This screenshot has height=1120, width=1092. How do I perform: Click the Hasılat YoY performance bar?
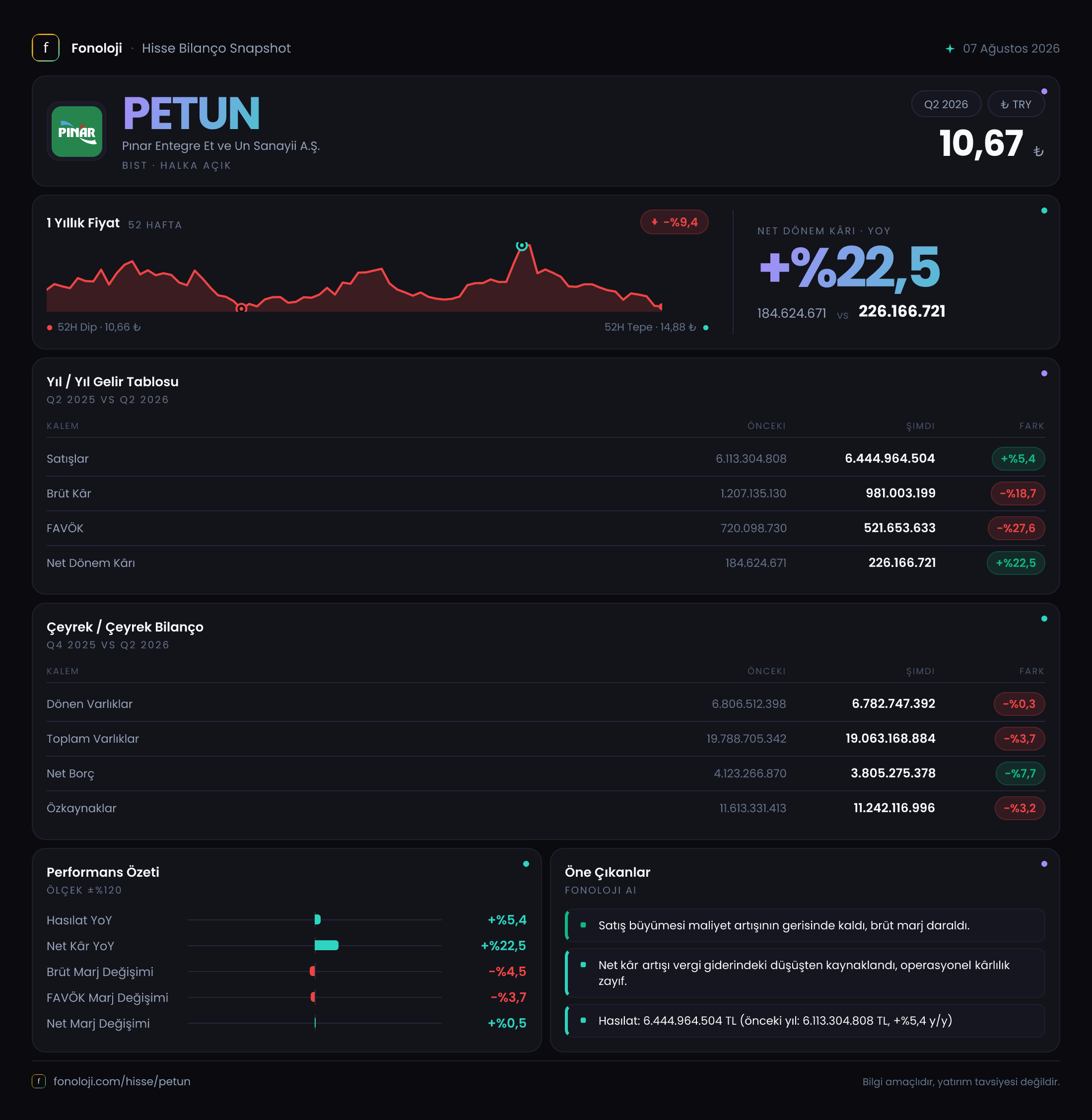[x=317, y=920]
